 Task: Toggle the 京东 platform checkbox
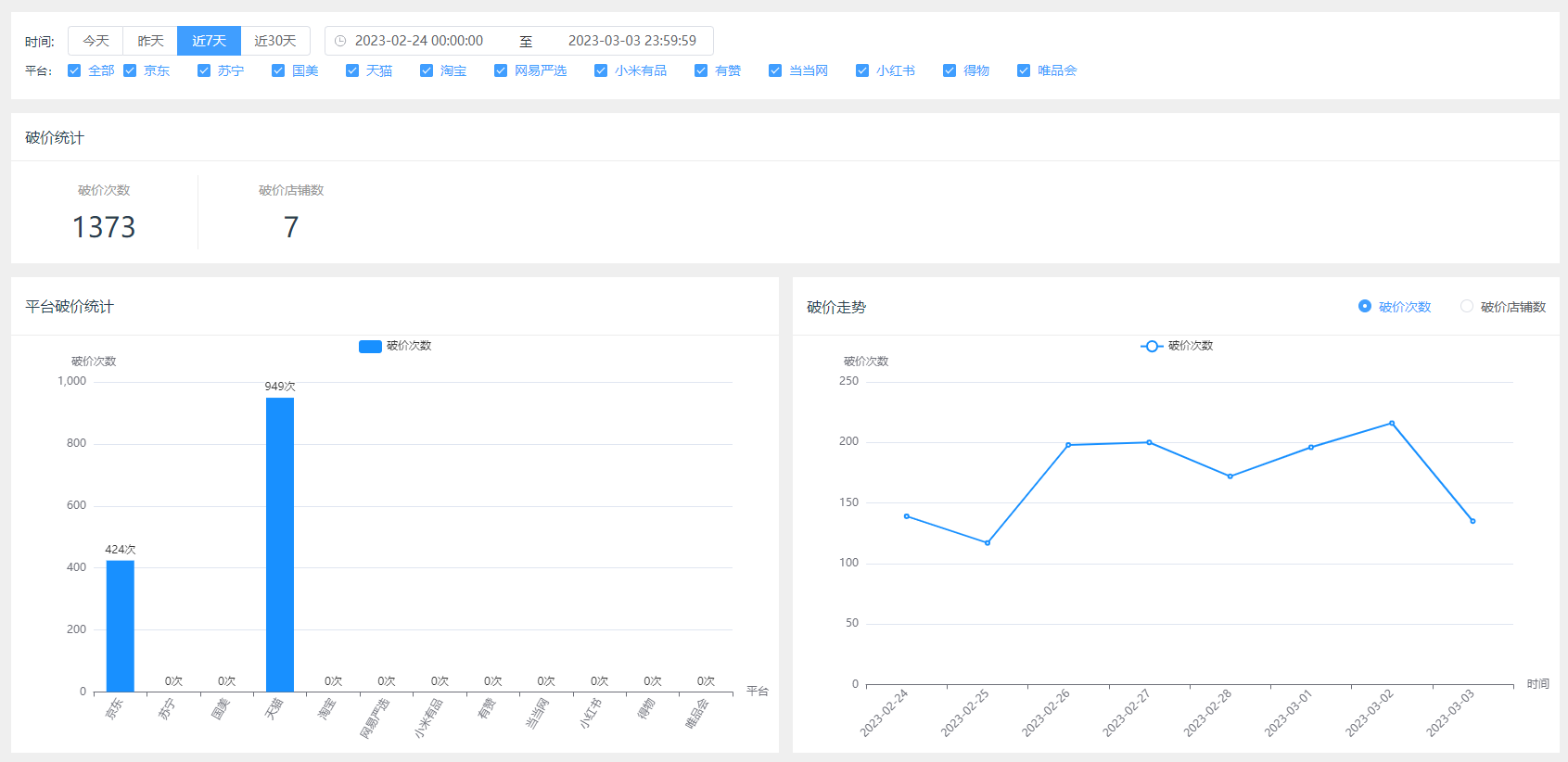click(x=130, y=70)
